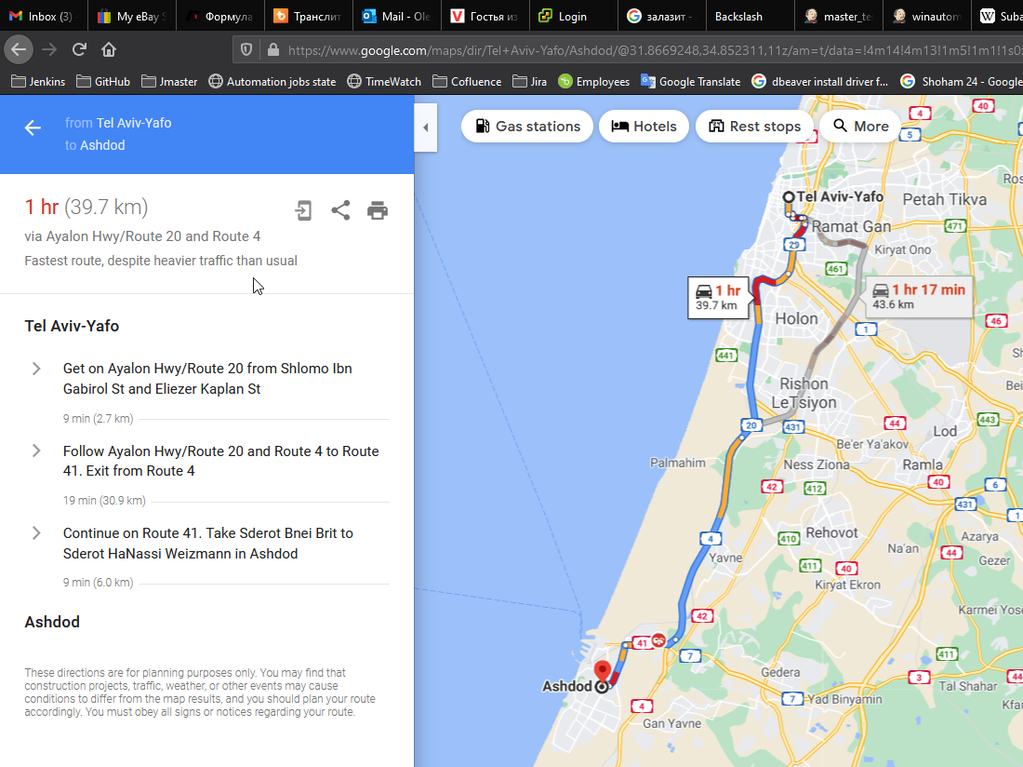Open the Cofluence bookmark folder
The height and width of the screenshot is (767, 1023).
(466, 82)
